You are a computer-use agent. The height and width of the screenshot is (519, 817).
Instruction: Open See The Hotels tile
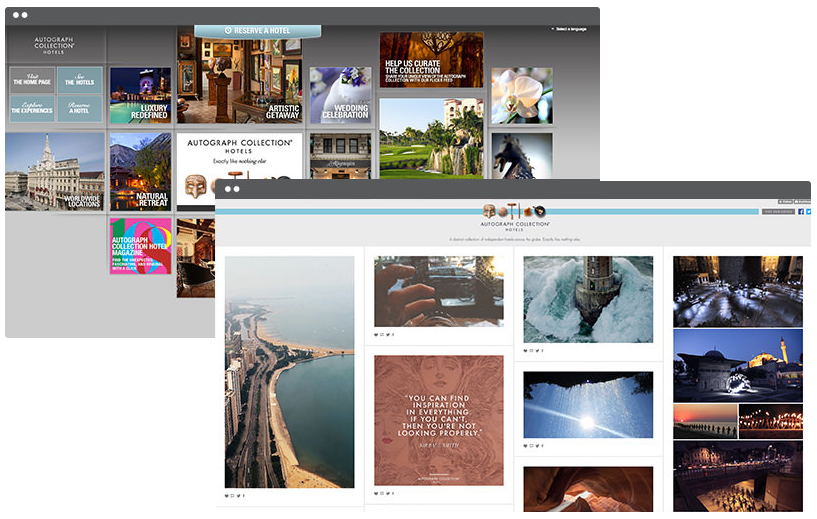80,80
